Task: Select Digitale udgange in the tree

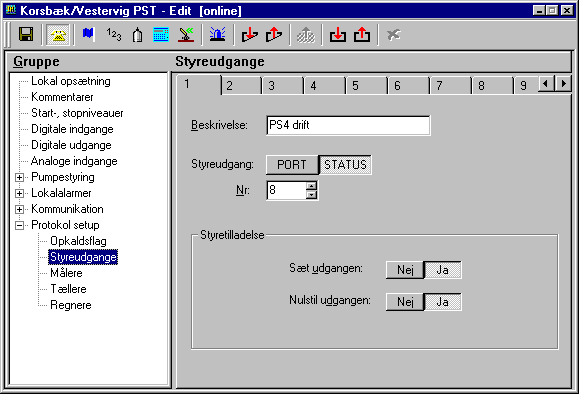Action: point(71,145)
